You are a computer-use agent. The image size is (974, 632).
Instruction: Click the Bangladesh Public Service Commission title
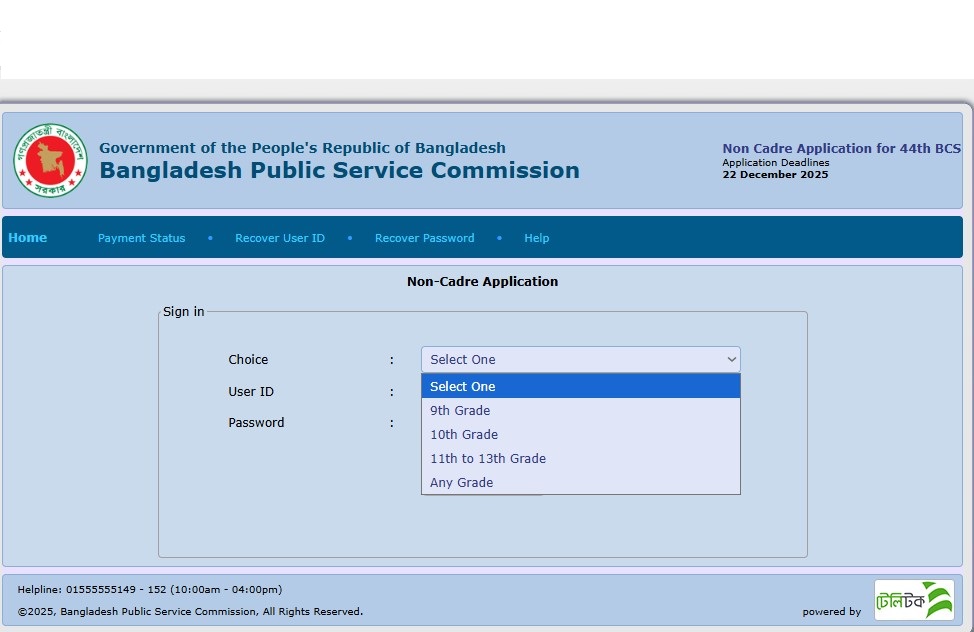(339, 171)
